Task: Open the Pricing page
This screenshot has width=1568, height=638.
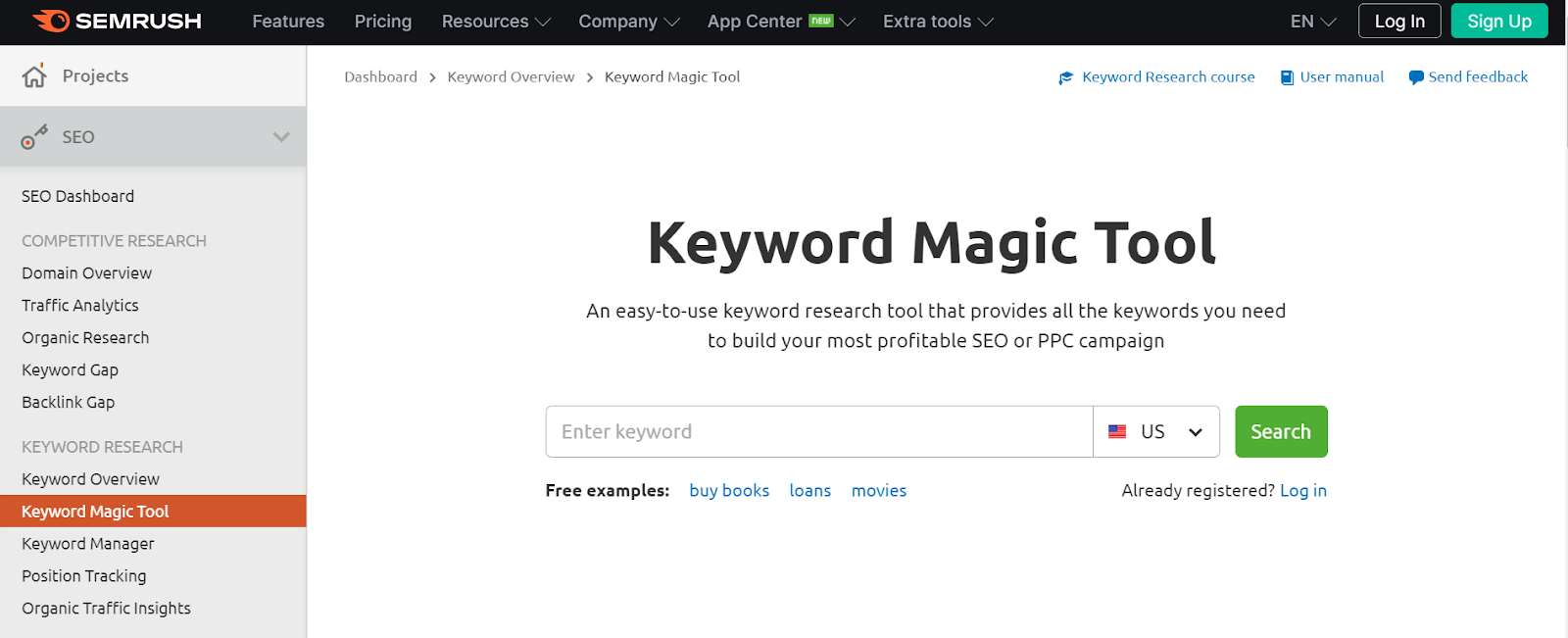Action: (x=383, y=22)
